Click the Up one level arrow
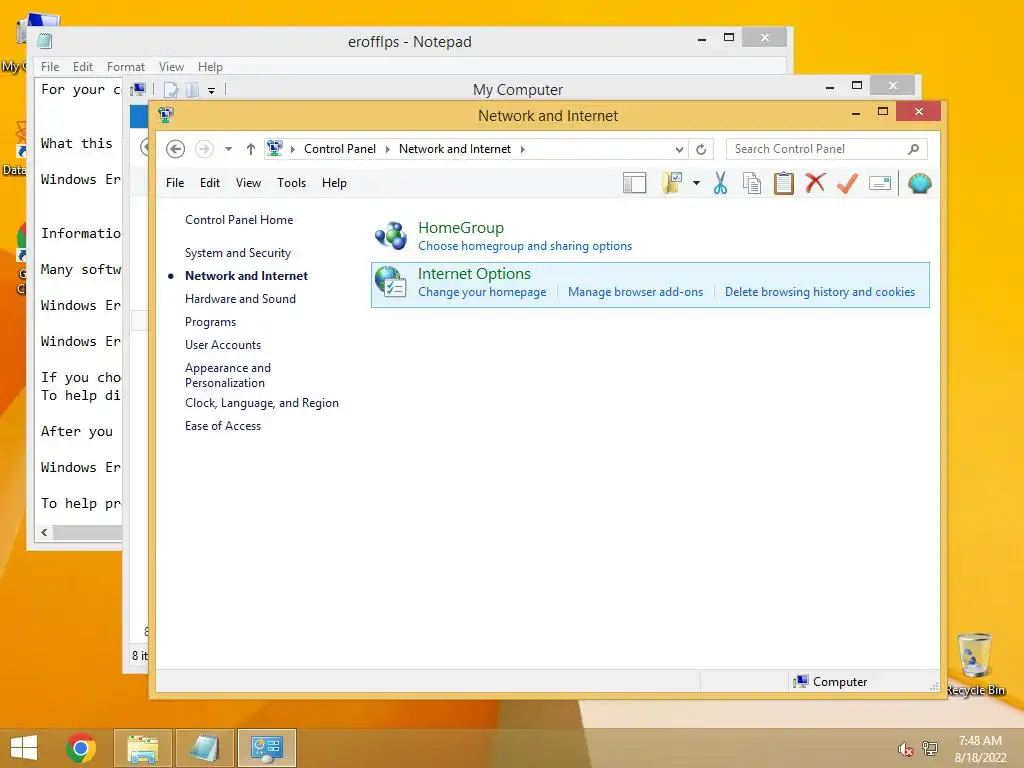 (x=251, y=149)
